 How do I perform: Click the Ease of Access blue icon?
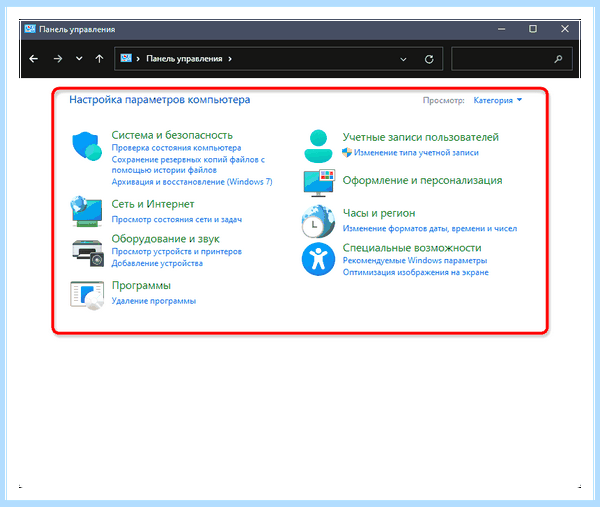click(318, 259)
